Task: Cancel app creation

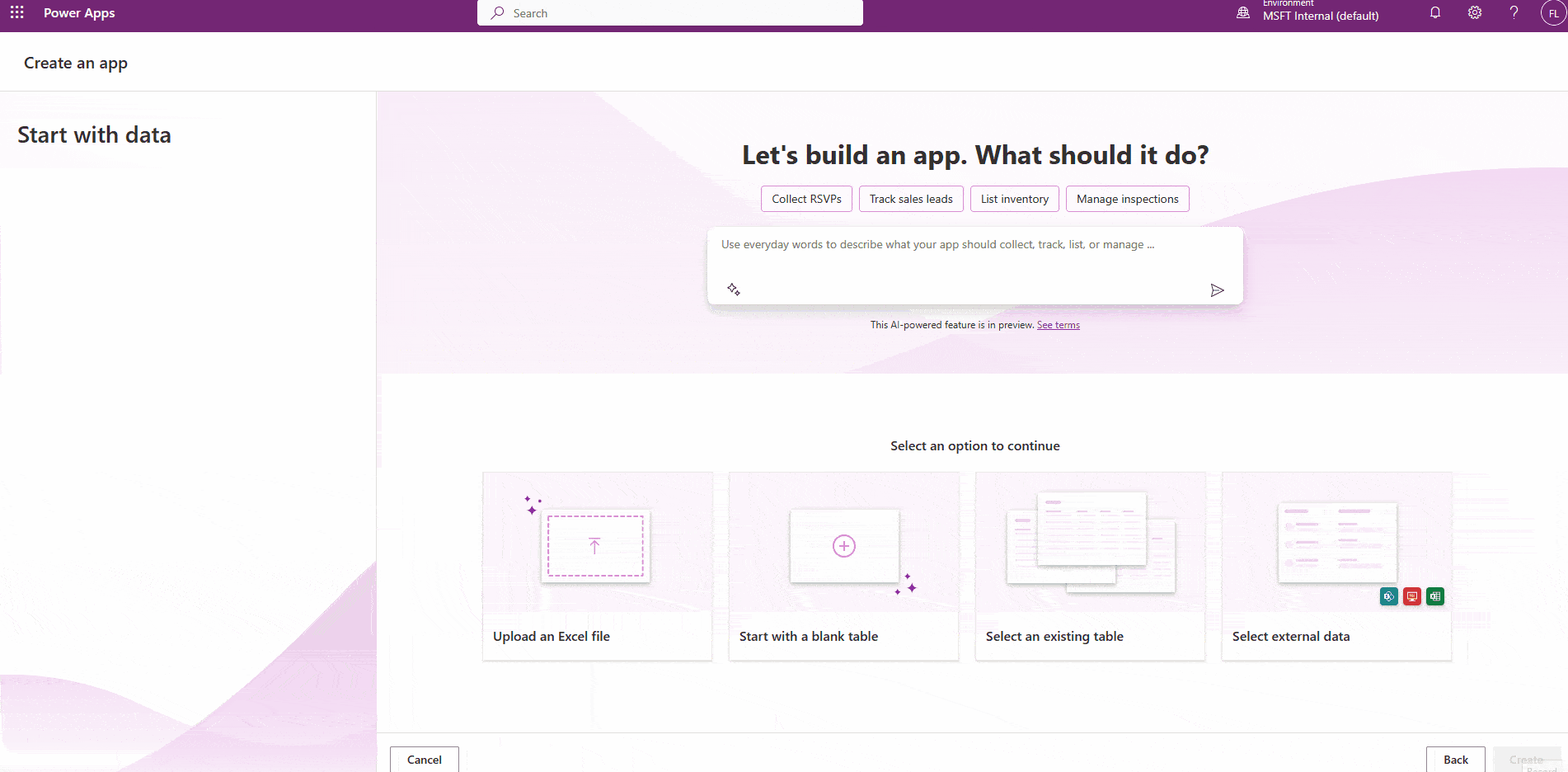Action: [424, 759]
